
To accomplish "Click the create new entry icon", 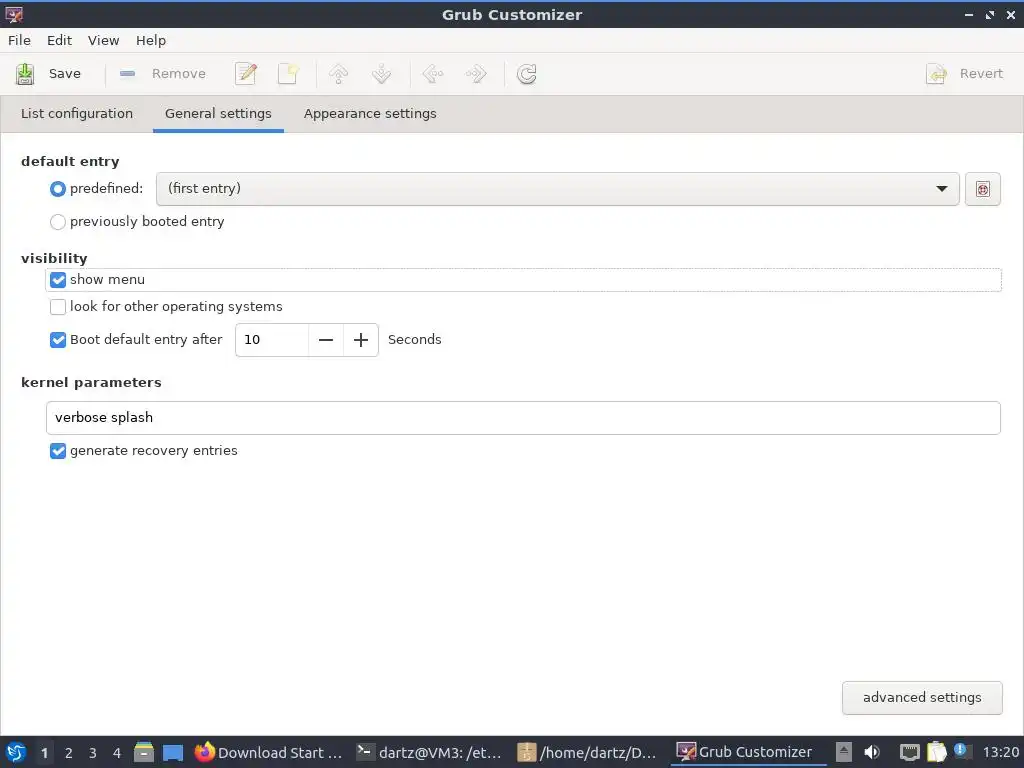I will (289, 74).
